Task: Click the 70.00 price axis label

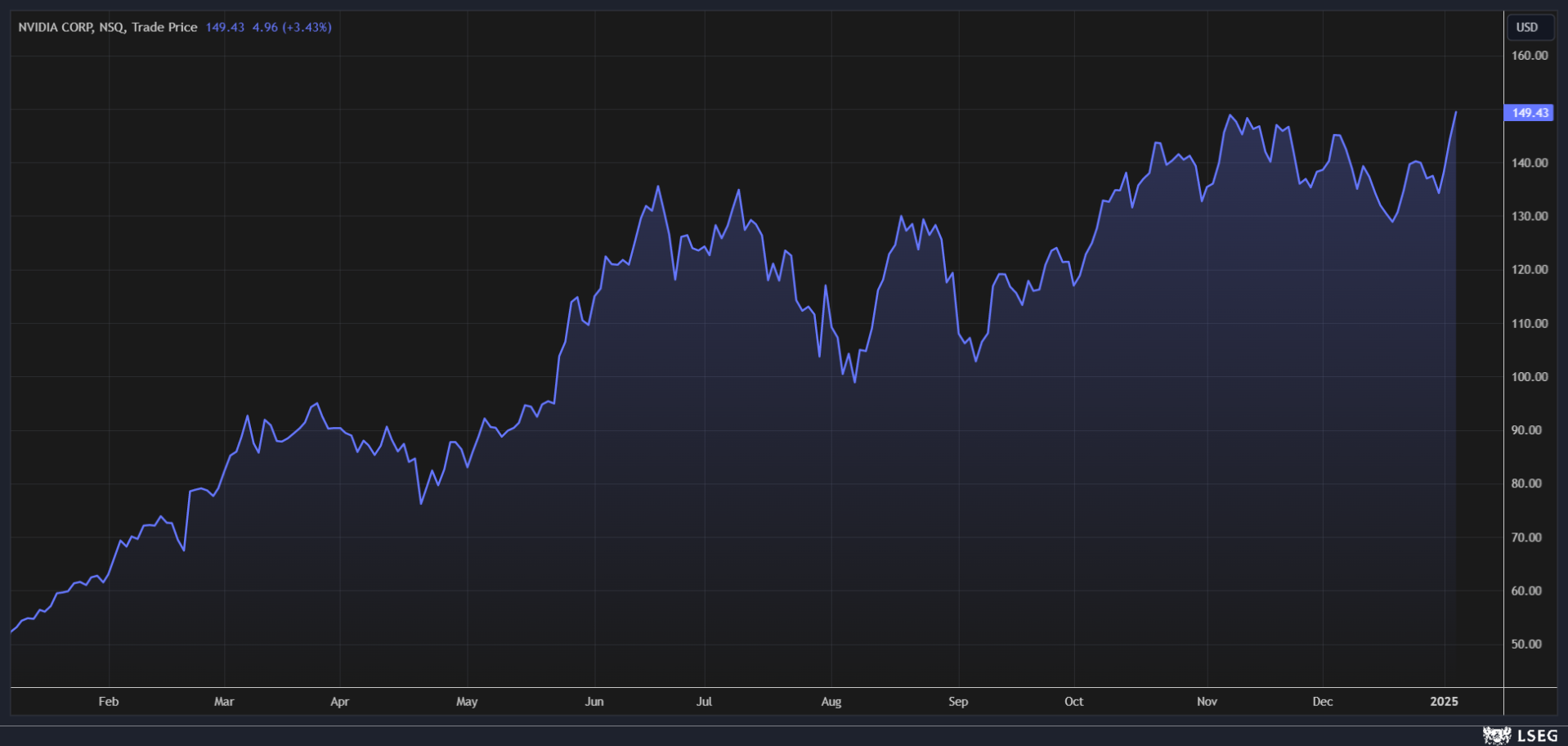Action: click(1526, 537)
